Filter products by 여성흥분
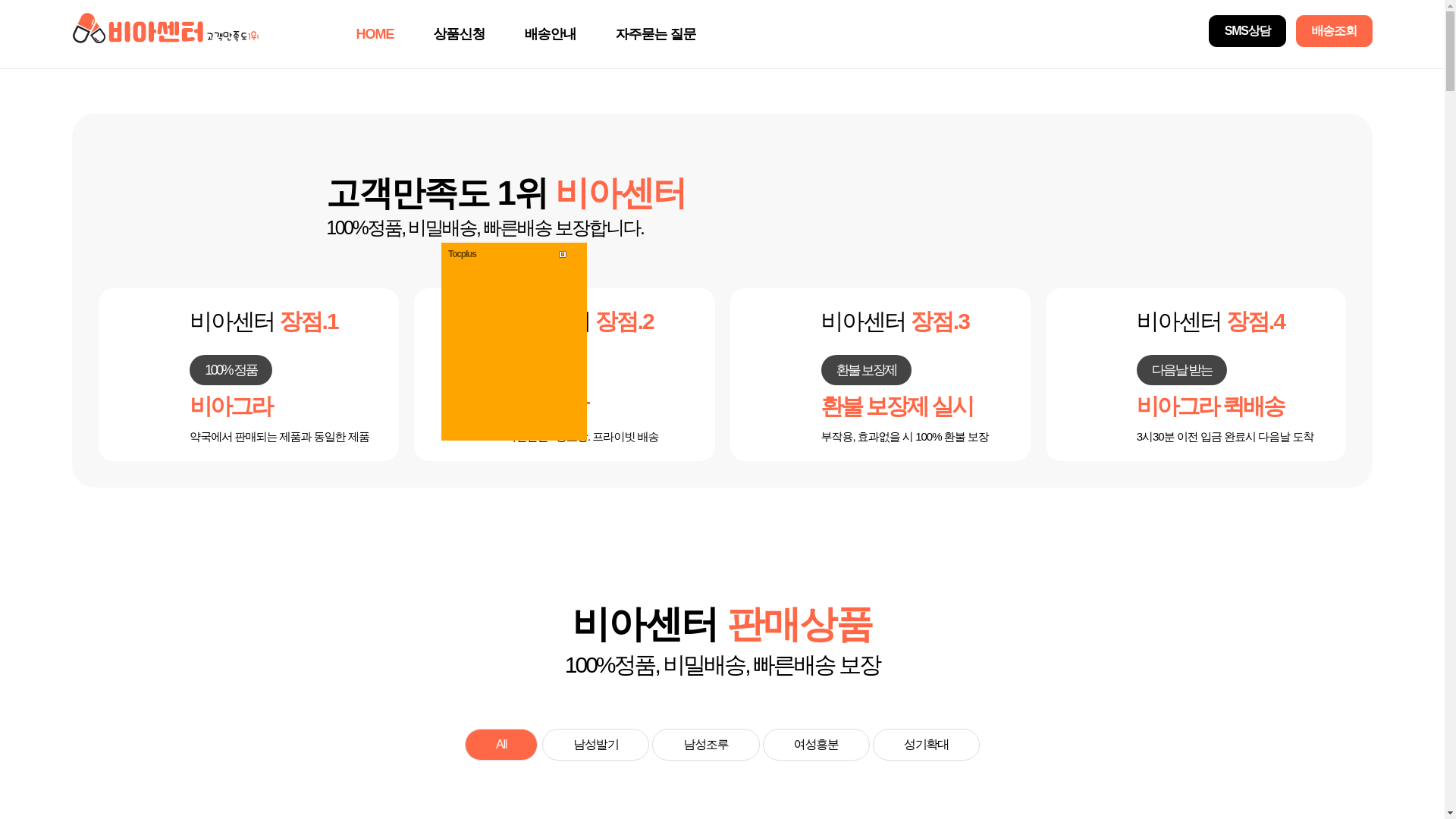This screenshot has width=1456, height=819. tap(816, 745)
